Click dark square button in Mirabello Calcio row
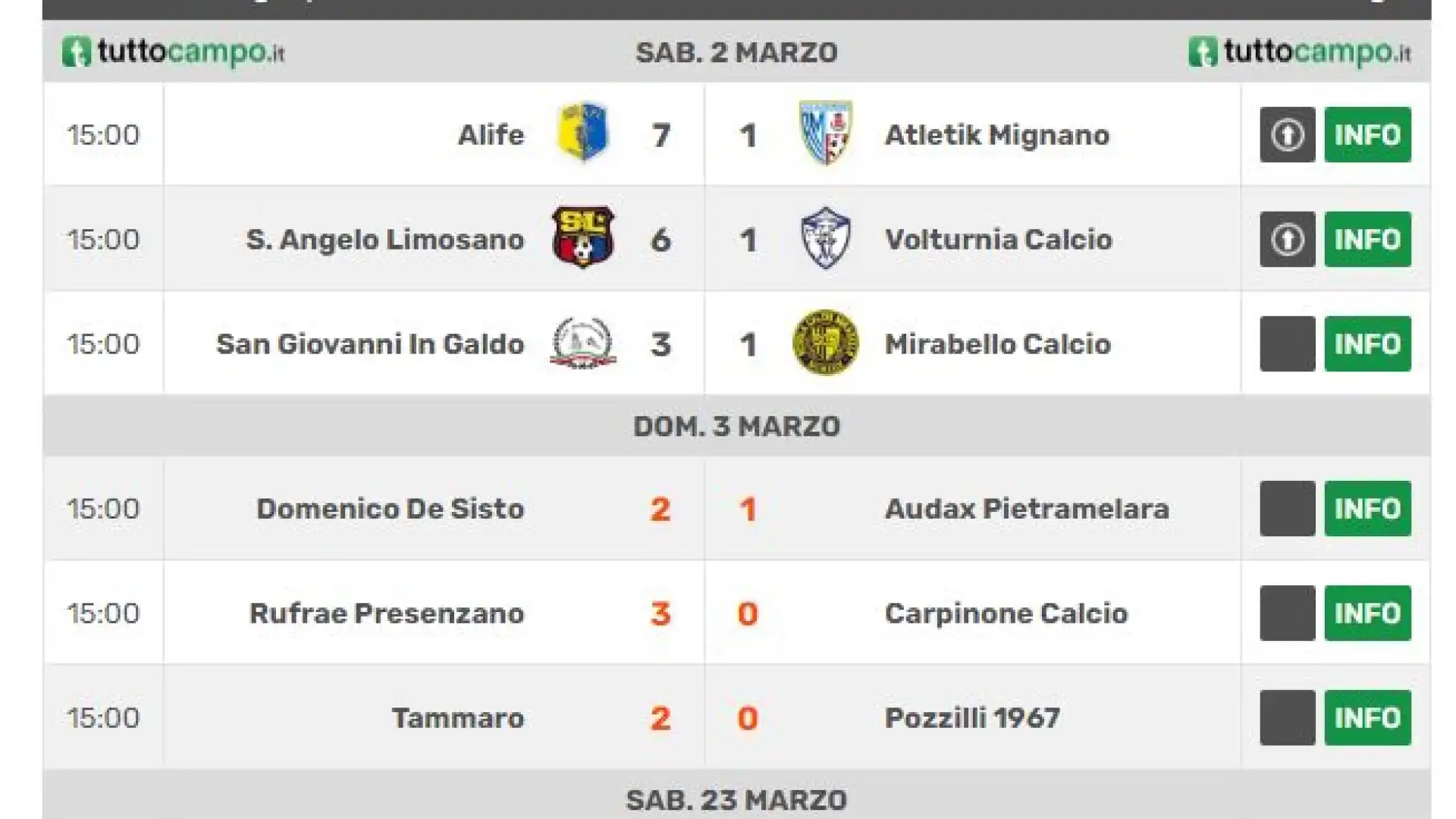 (1288, 344)
